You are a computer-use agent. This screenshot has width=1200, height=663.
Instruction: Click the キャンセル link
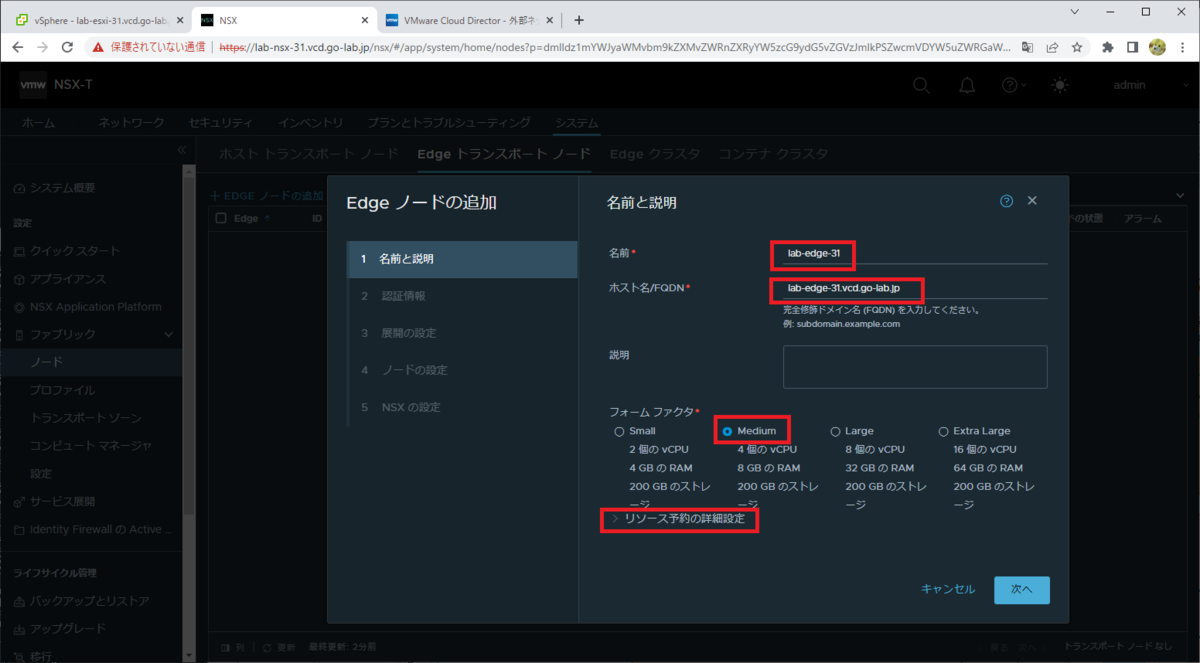tap(947, 589)
